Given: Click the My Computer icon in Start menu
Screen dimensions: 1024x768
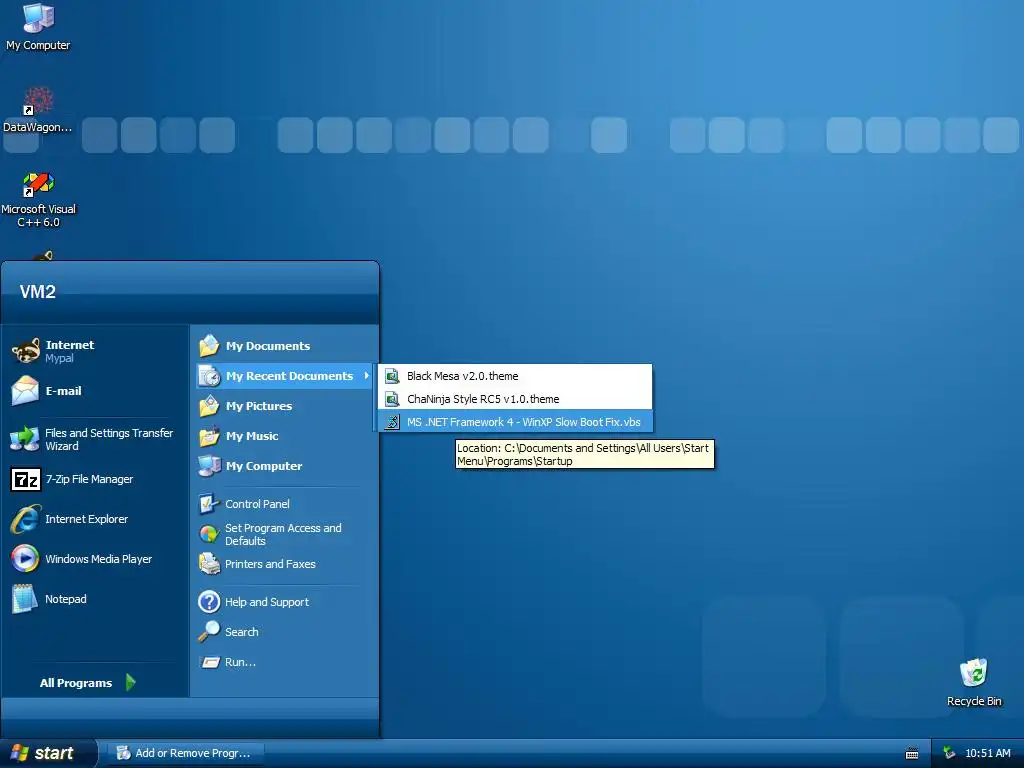Looking at the screenshot, I should coord(209,466).
